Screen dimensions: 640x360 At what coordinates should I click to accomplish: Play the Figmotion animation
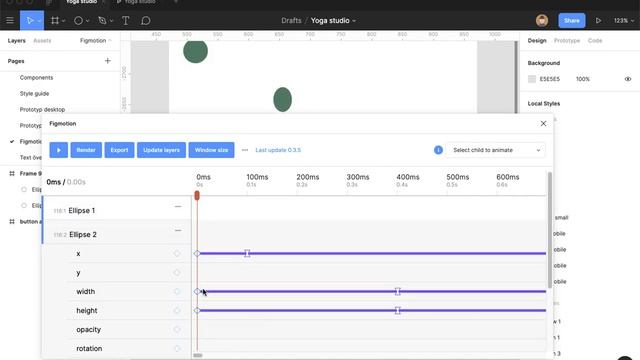(x=59, y=150)
